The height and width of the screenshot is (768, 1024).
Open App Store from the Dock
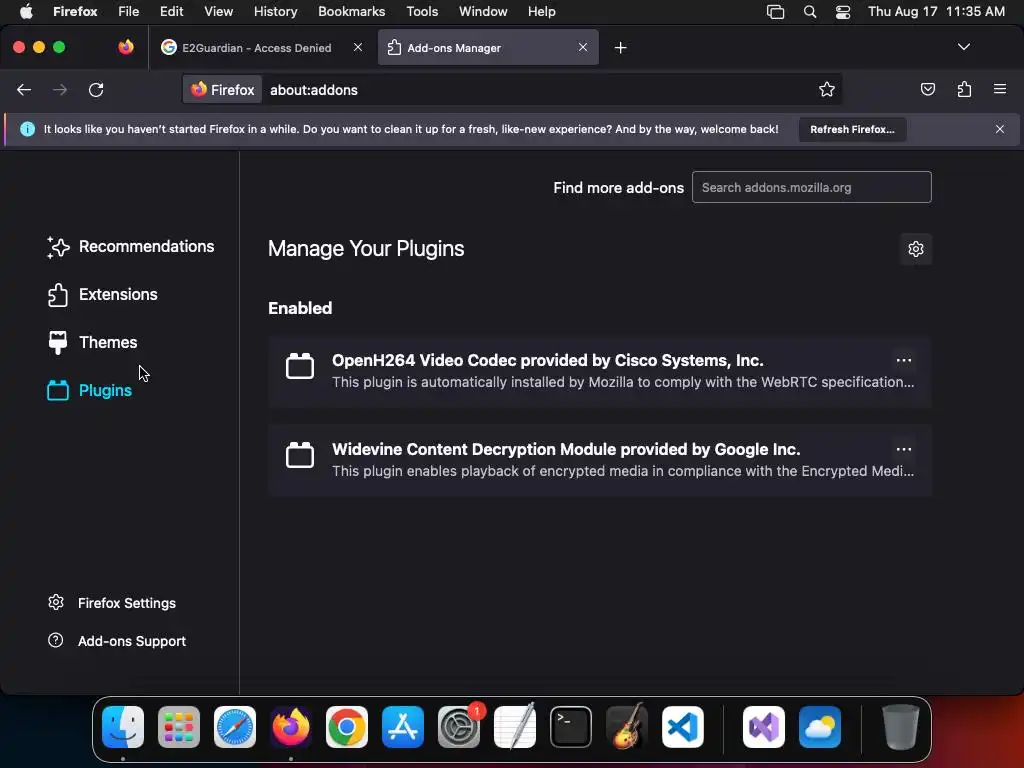point(403,727)
